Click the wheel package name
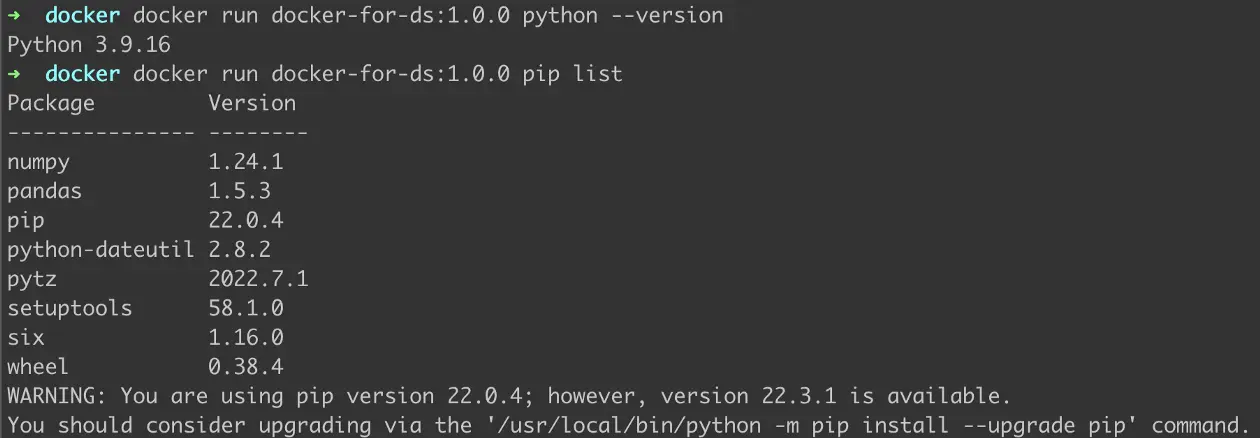Viewport: 1260px width, 438px height. (x=39, y=366)
